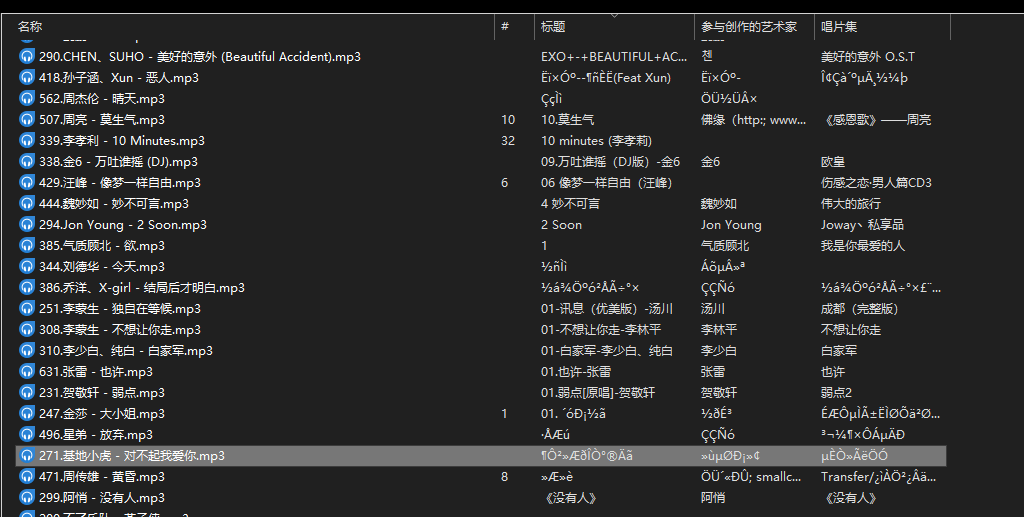This screenshot has height=517, width=1024.
Task: Click the audio icon of 631.张雷 - 也许.mp3
Action: coord(27,371)
